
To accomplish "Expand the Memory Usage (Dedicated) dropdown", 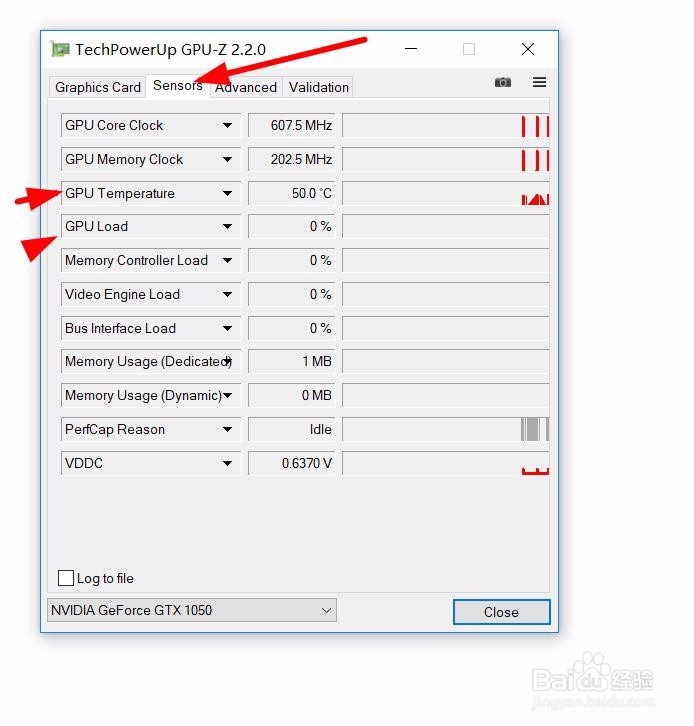I will tap(228, 361).
